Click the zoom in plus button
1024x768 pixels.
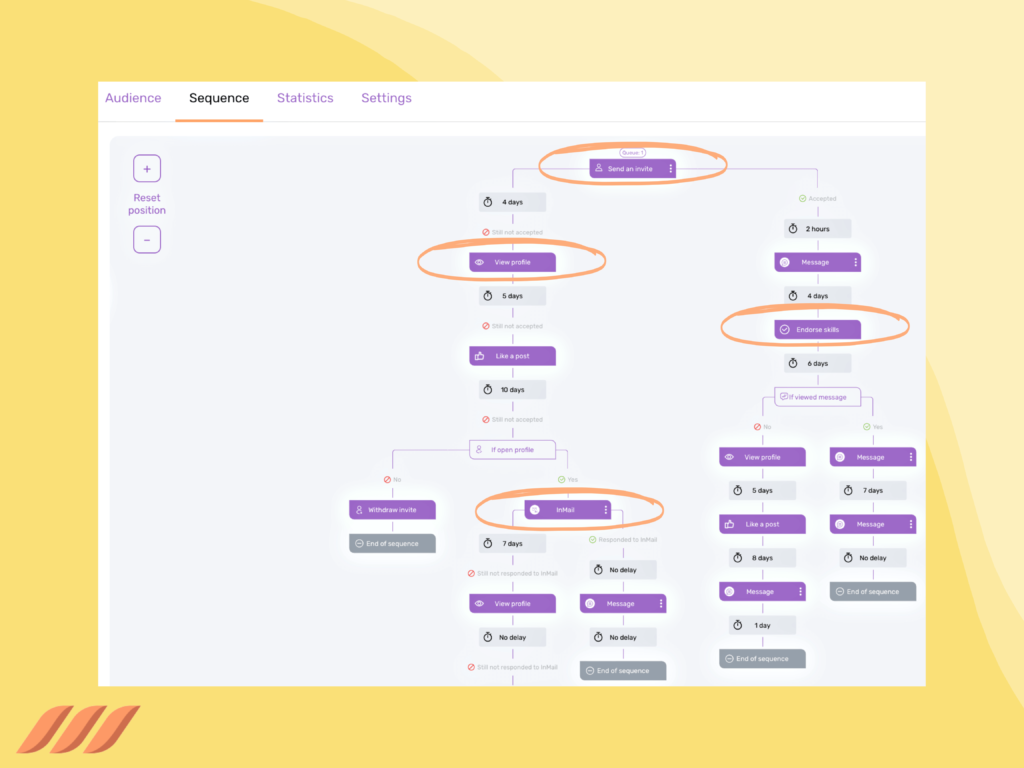pos(147,169)
